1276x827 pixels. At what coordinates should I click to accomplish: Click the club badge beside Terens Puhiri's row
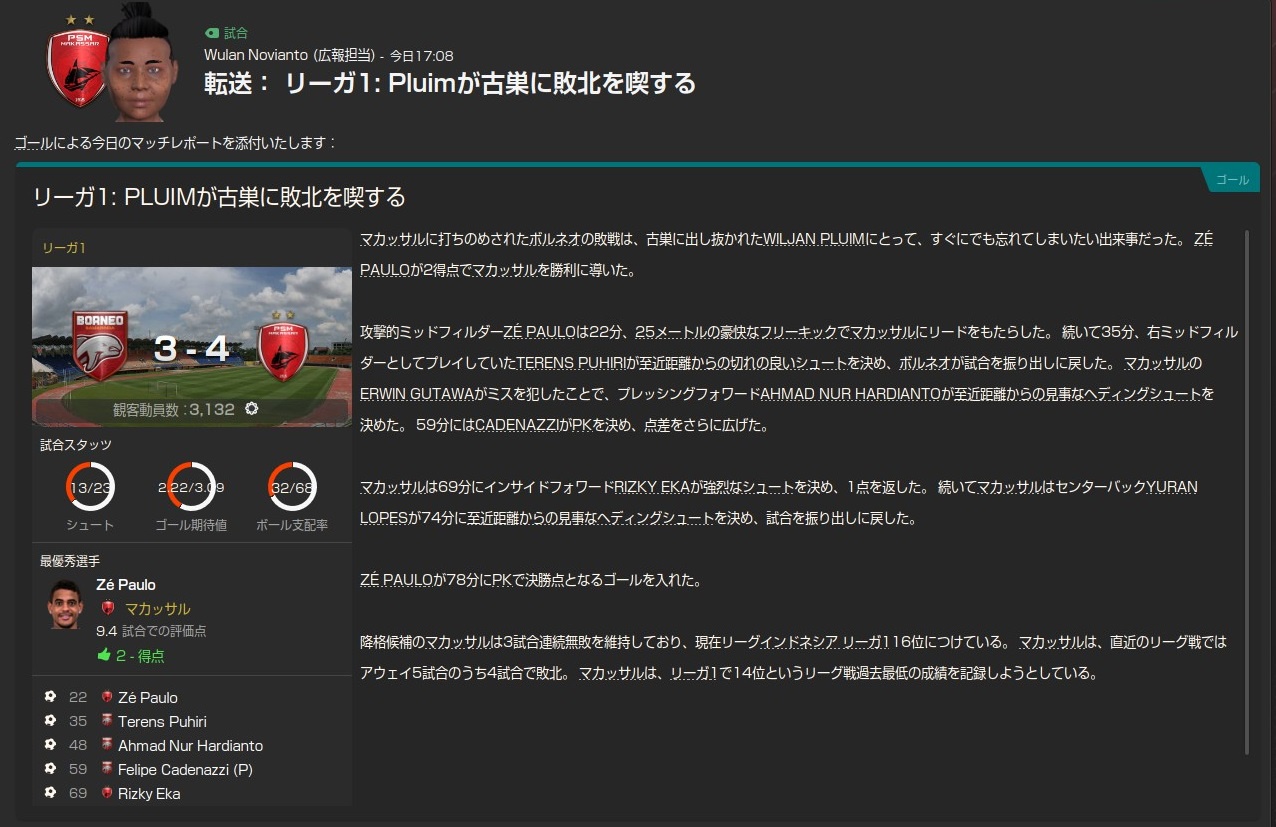(107, 721)
